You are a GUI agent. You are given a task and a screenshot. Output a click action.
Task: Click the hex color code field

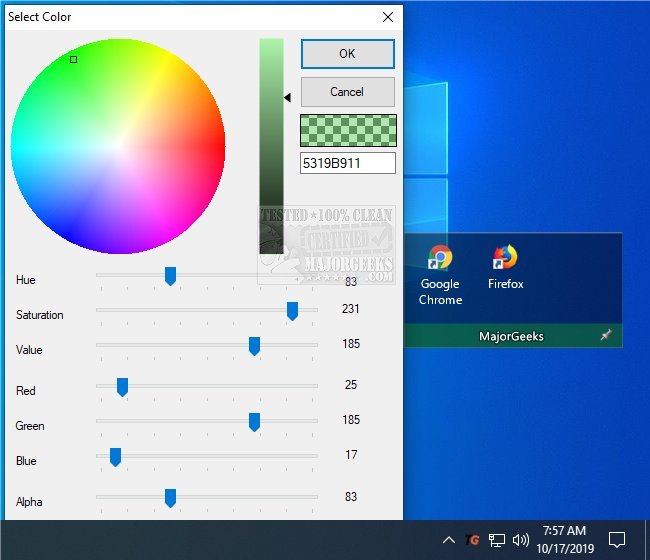[347, 163]
